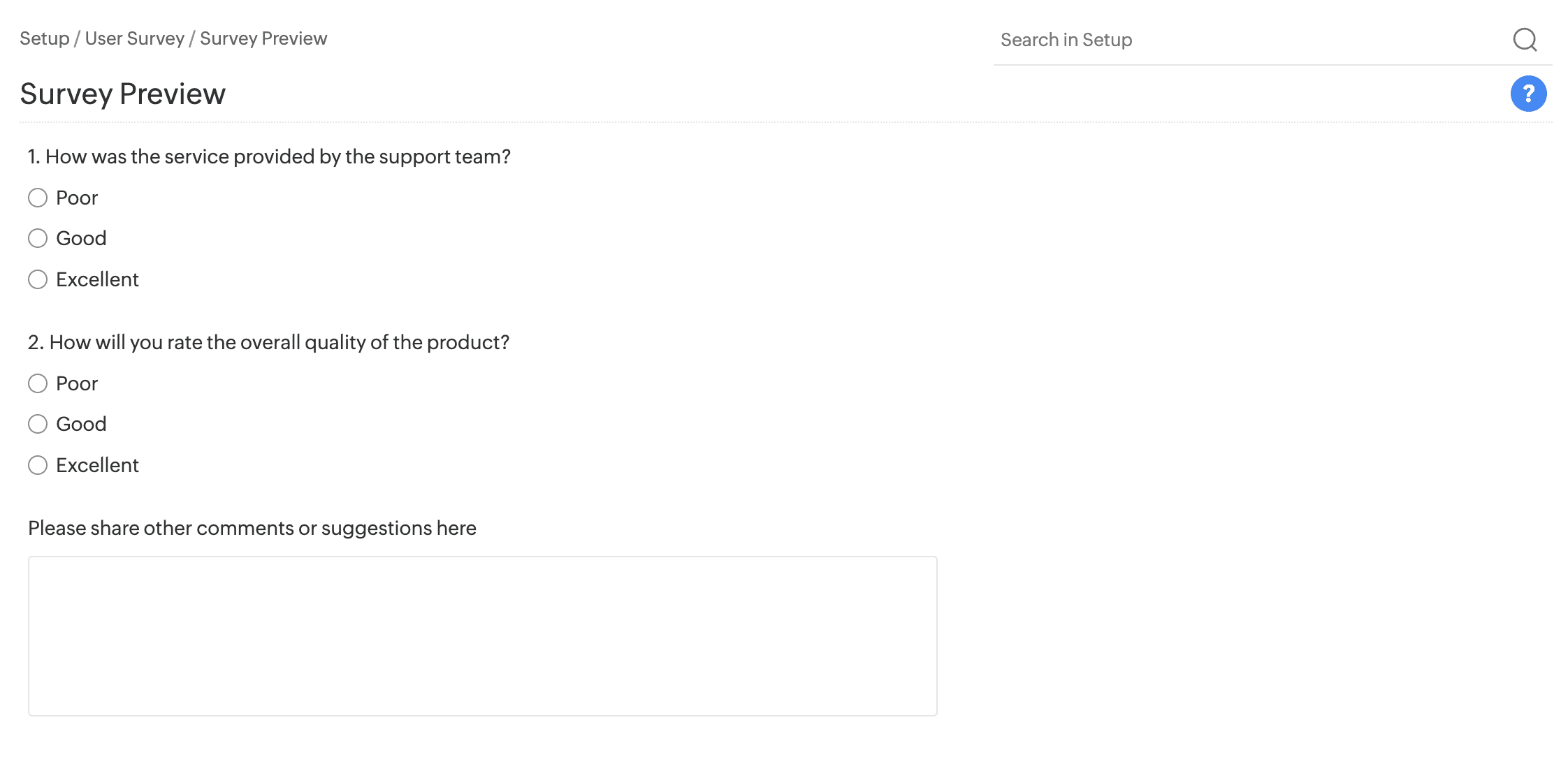Click the Survey Preview breadcrumb
The height and width of the screenshot is (757, 1568).
263,38
